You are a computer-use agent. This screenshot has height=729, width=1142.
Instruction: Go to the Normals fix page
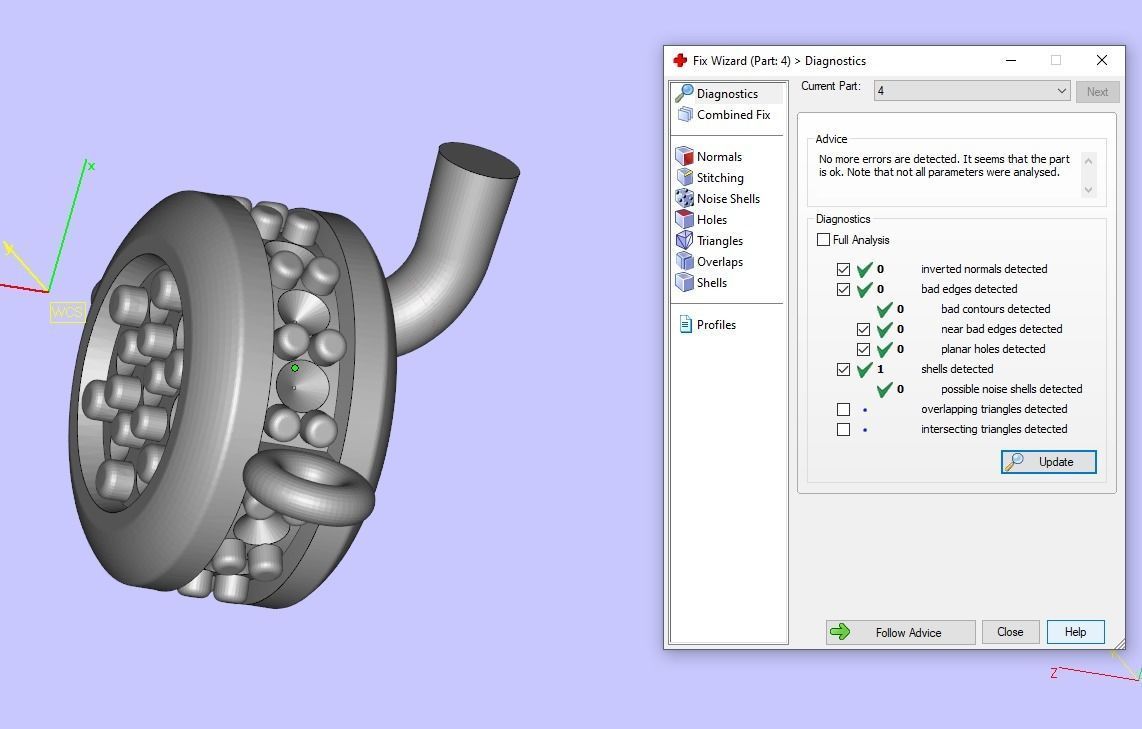pyautogui.click(x=719, y=156)
